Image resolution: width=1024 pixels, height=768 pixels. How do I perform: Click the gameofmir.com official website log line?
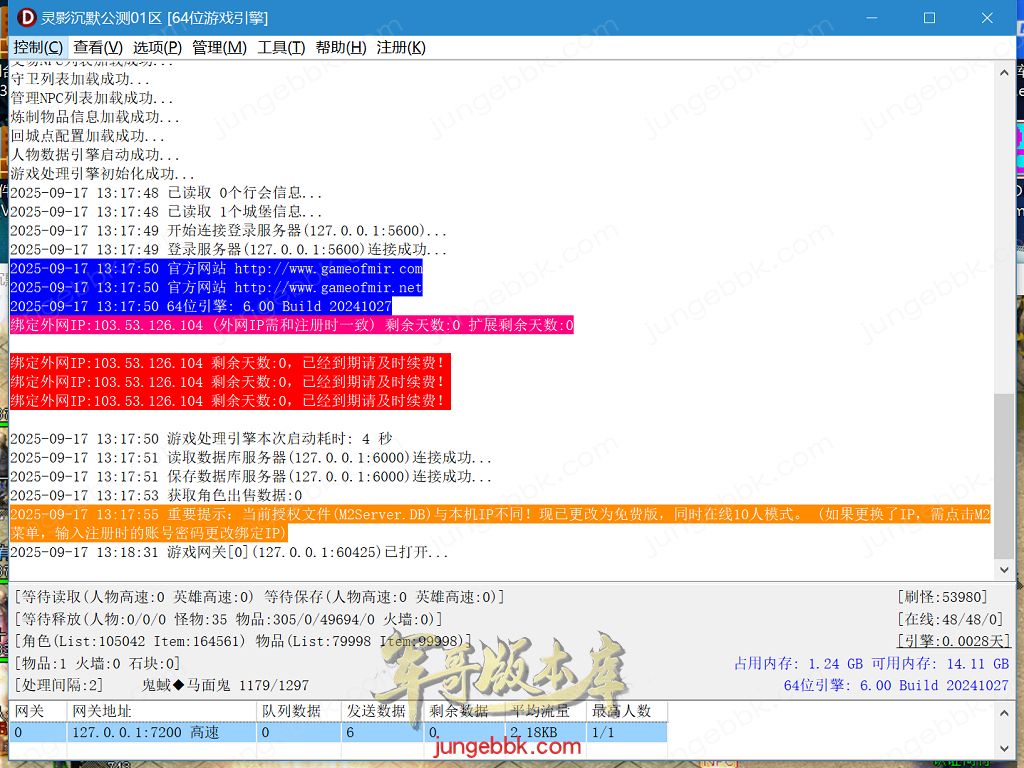coord(216,269)
